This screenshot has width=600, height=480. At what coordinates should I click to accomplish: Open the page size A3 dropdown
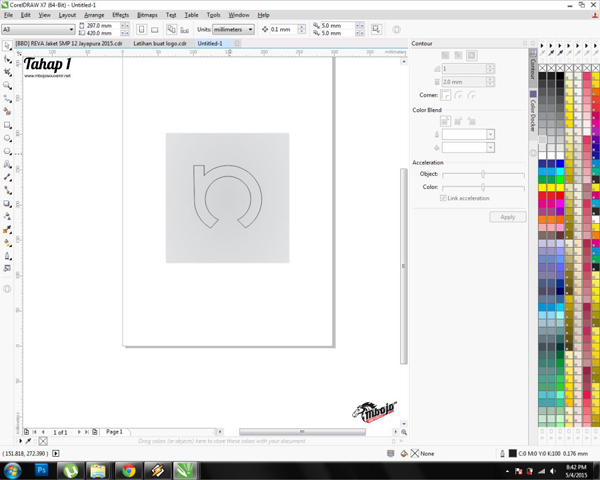(x=70, y=30)
